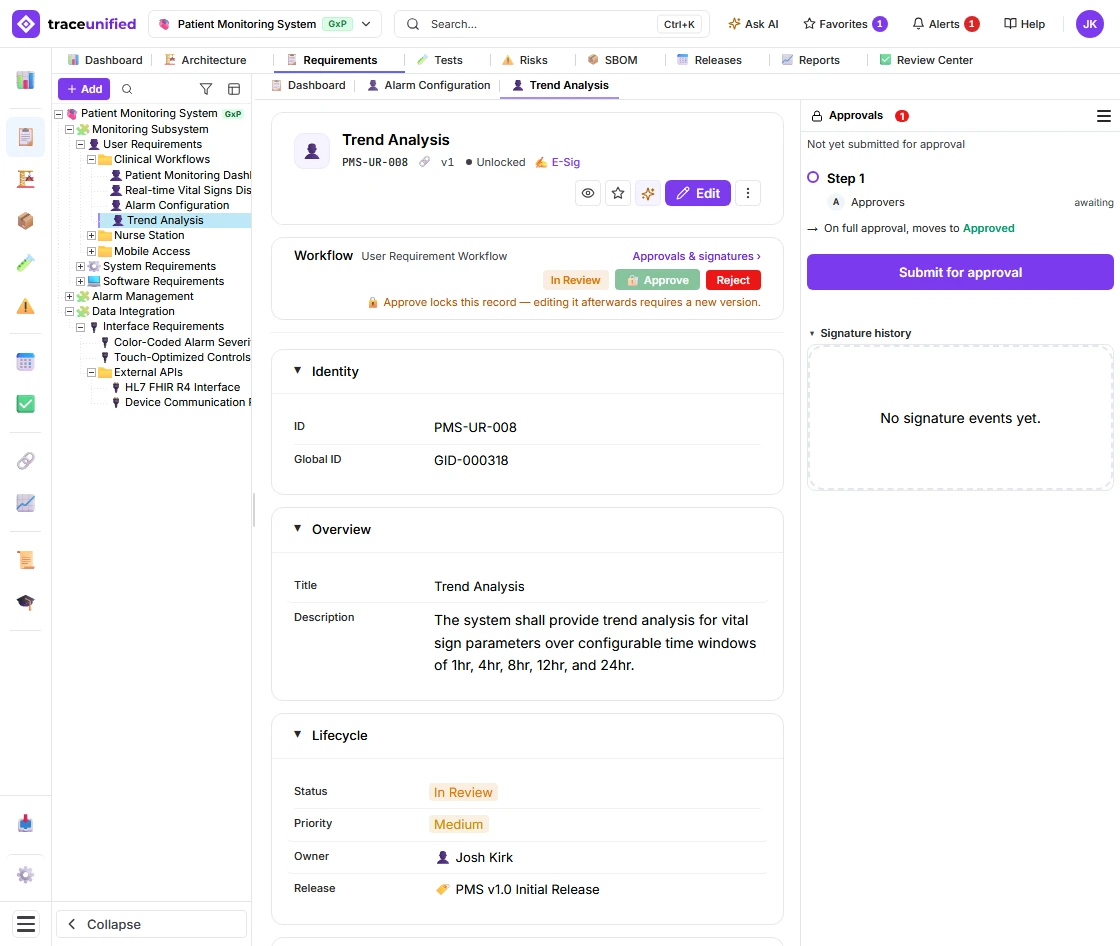
Task: Click PMS v1.0 Initial Release value
Action: (x=527, y=890)
